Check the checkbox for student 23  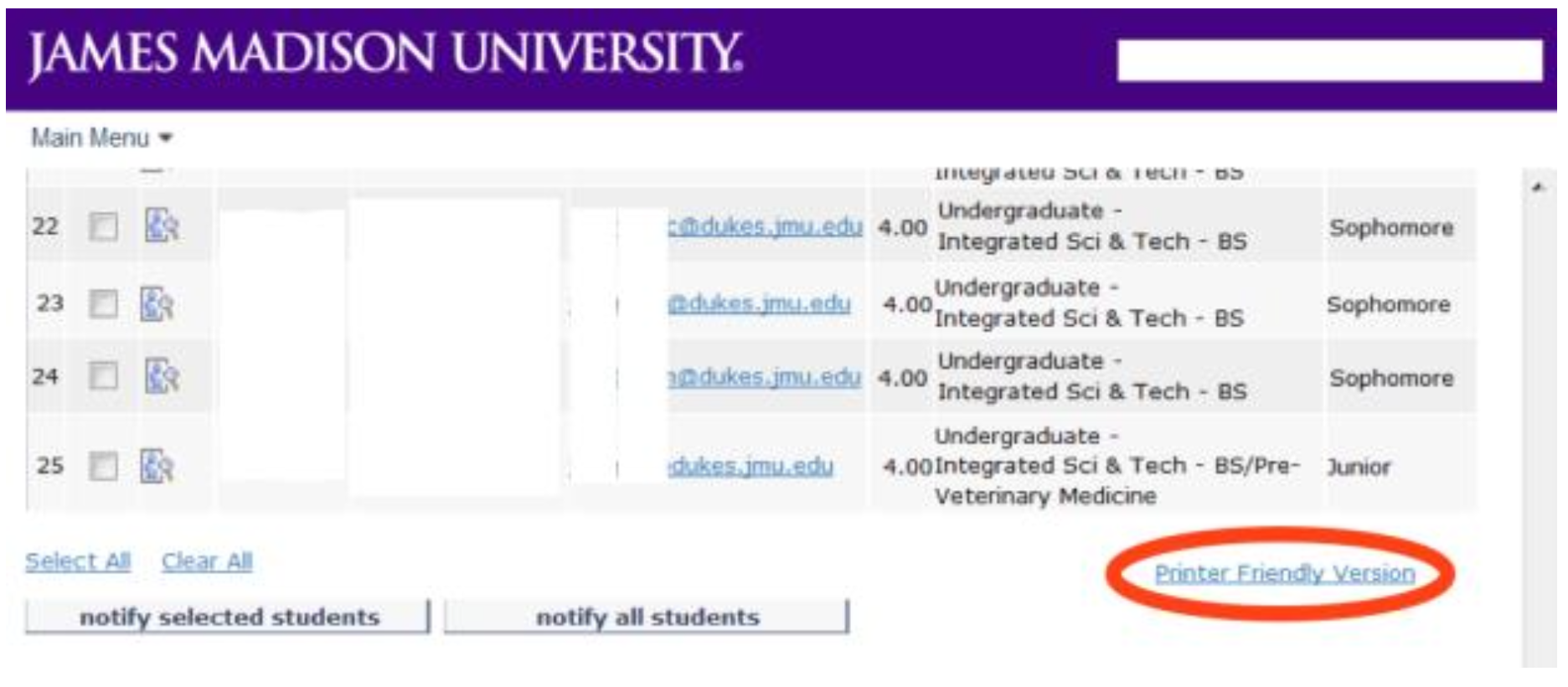pyautogui.click(x=103, y=303)
